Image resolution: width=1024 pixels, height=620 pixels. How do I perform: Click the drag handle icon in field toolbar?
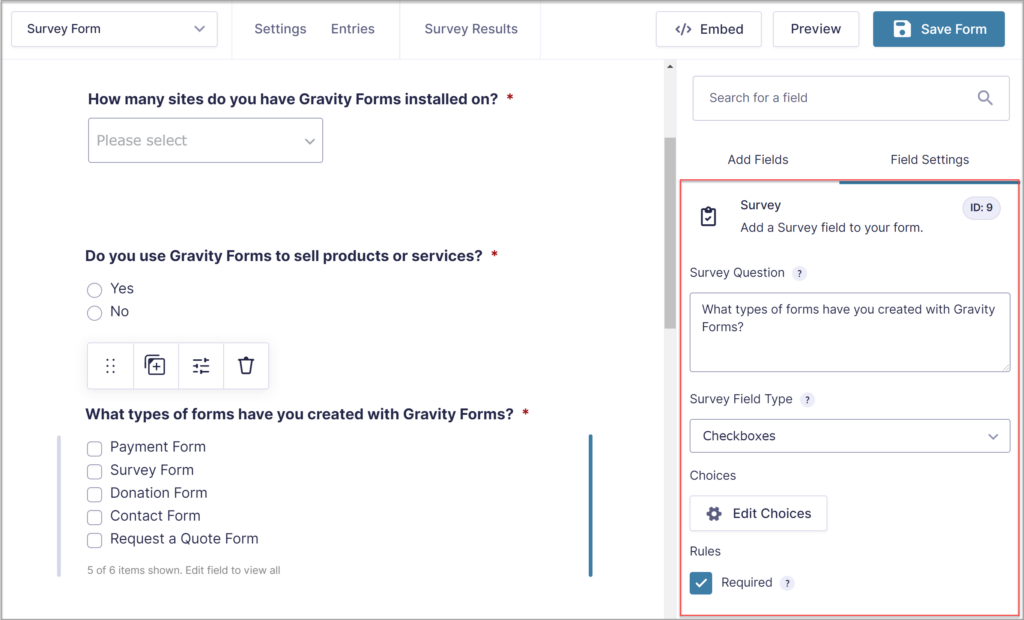110,366
